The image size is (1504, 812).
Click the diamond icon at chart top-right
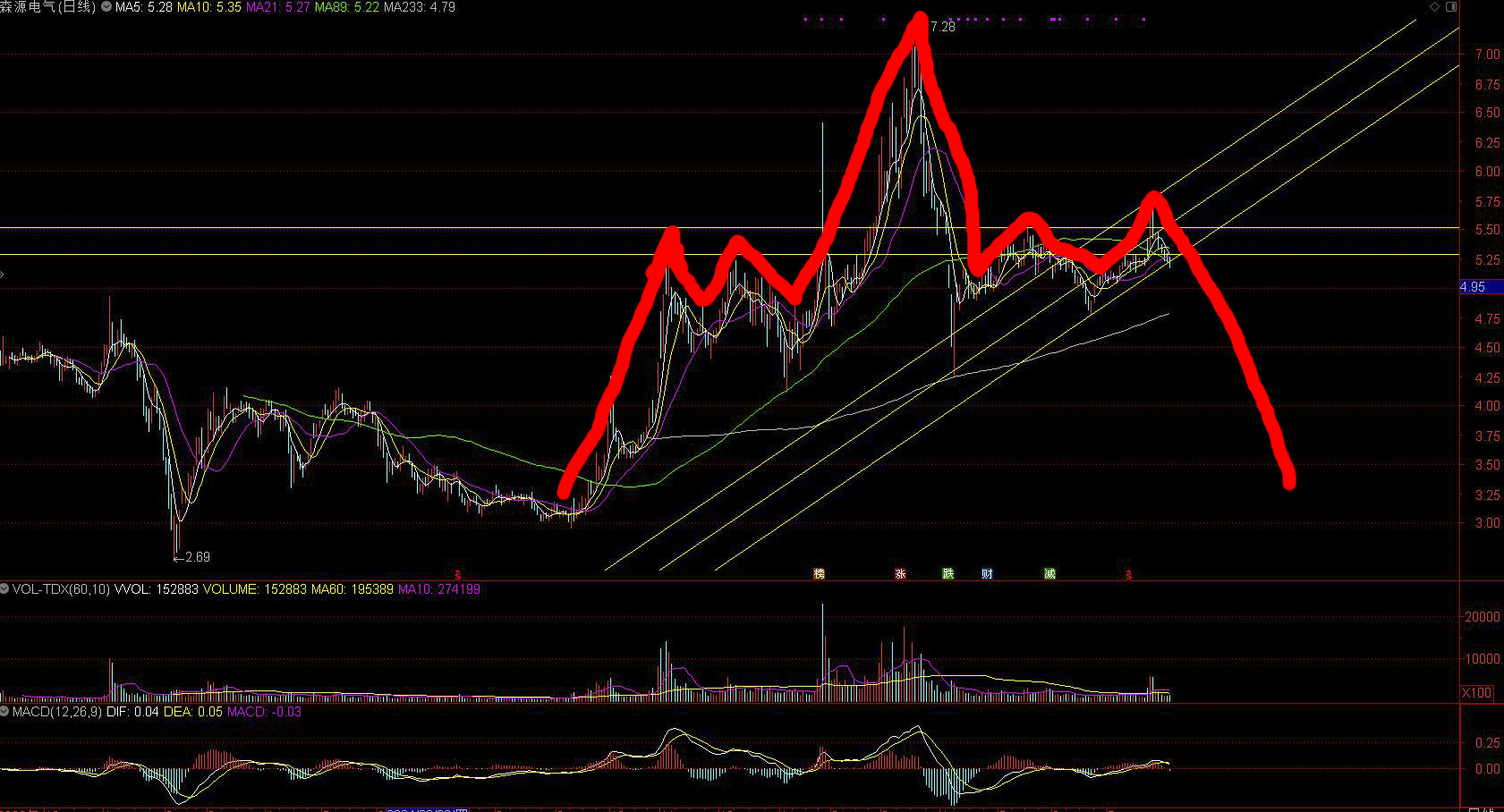coord(1434,6)
